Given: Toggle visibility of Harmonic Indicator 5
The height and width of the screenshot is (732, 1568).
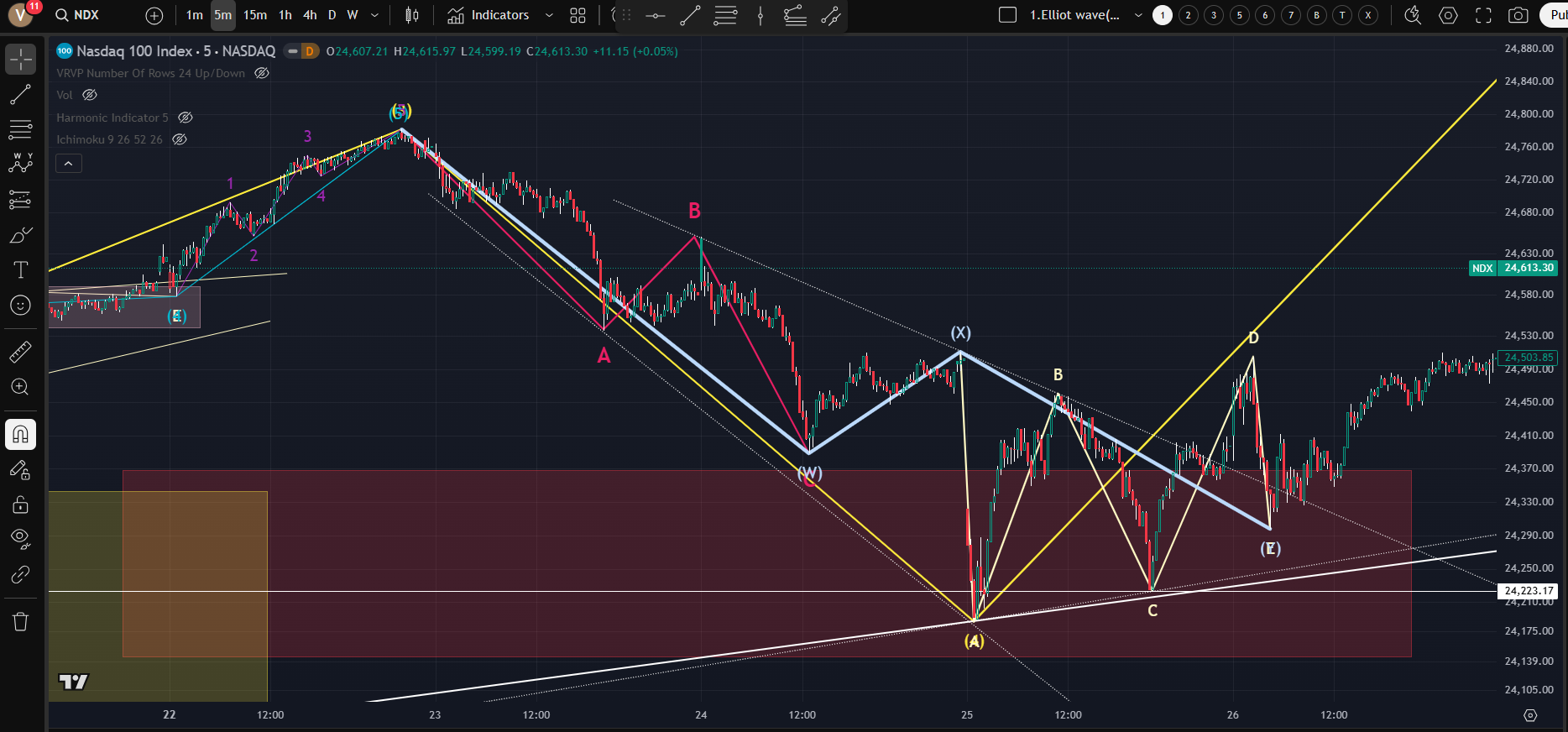Looking at the screenshot, I should click(x=186, y=118).
